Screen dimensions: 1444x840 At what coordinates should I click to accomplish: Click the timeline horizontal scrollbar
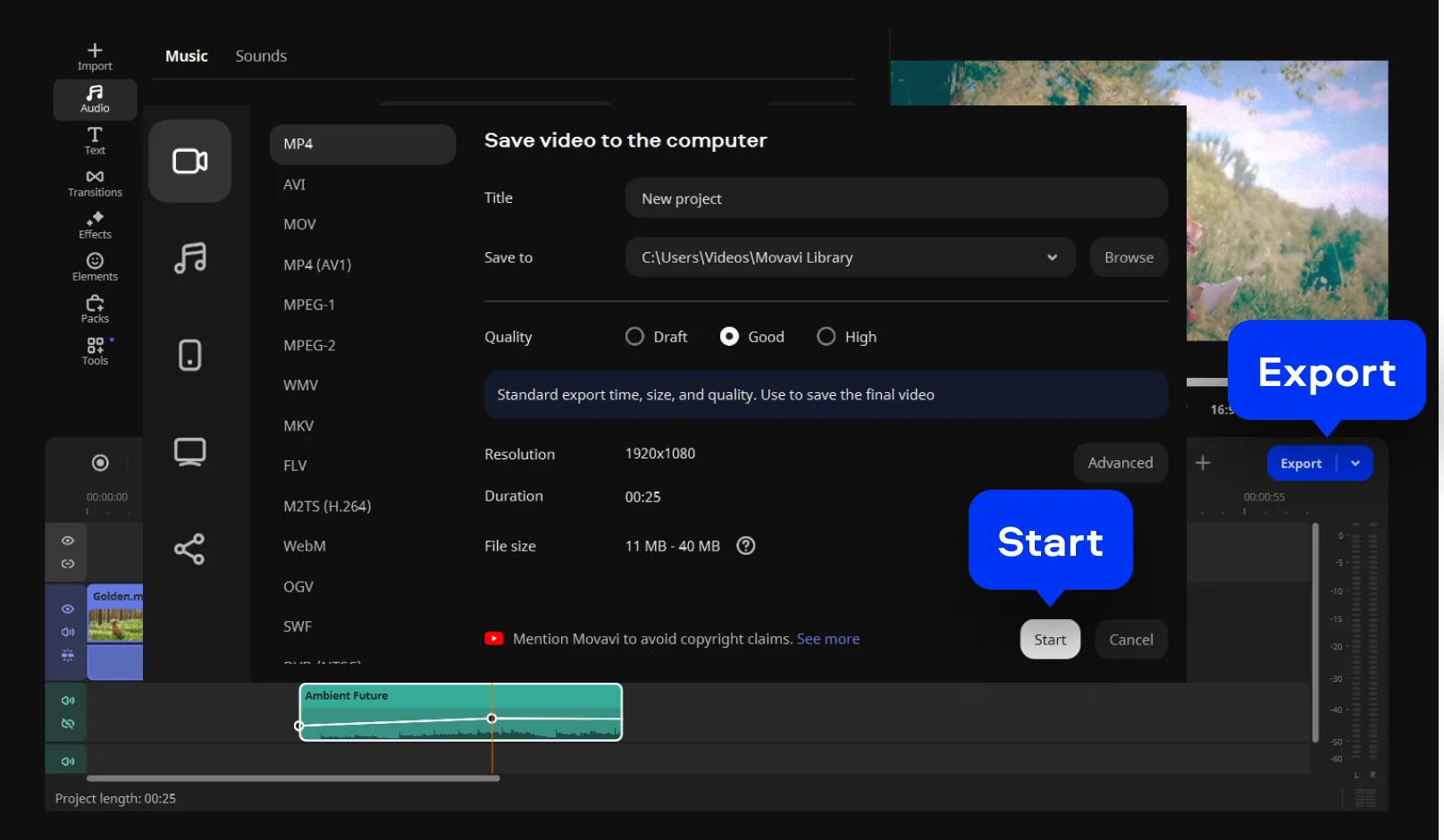pos(293,778)
